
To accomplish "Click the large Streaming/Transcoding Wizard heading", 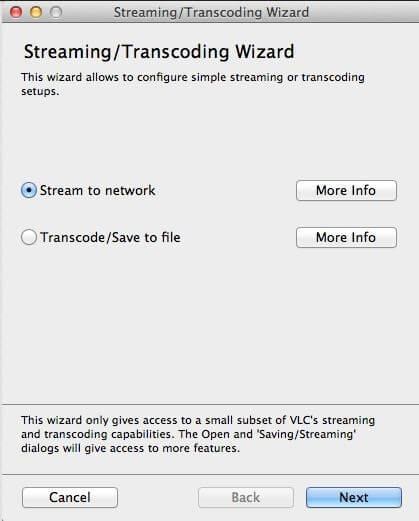I will pyautogui.click(x=159, y=52).
